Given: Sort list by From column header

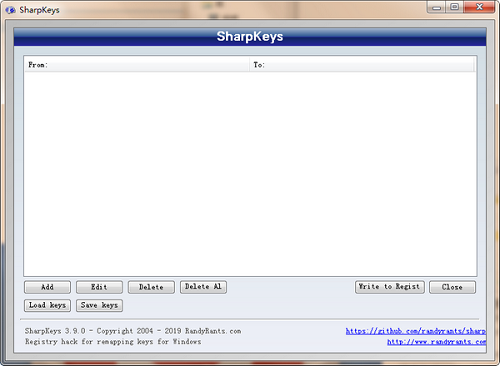Looking at the screenshot, I should pos(137,65).
